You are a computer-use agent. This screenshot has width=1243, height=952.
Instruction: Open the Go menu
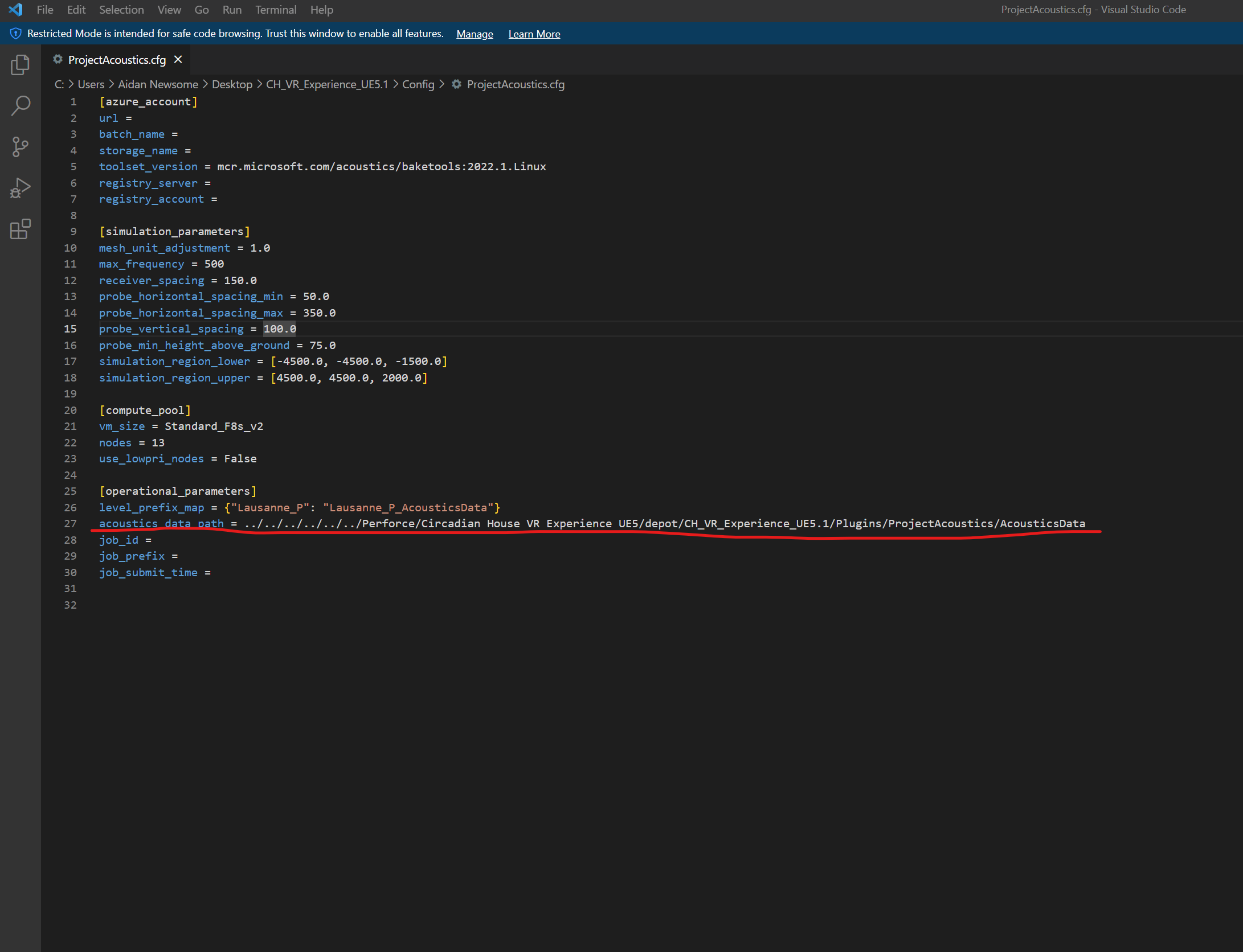201,10
